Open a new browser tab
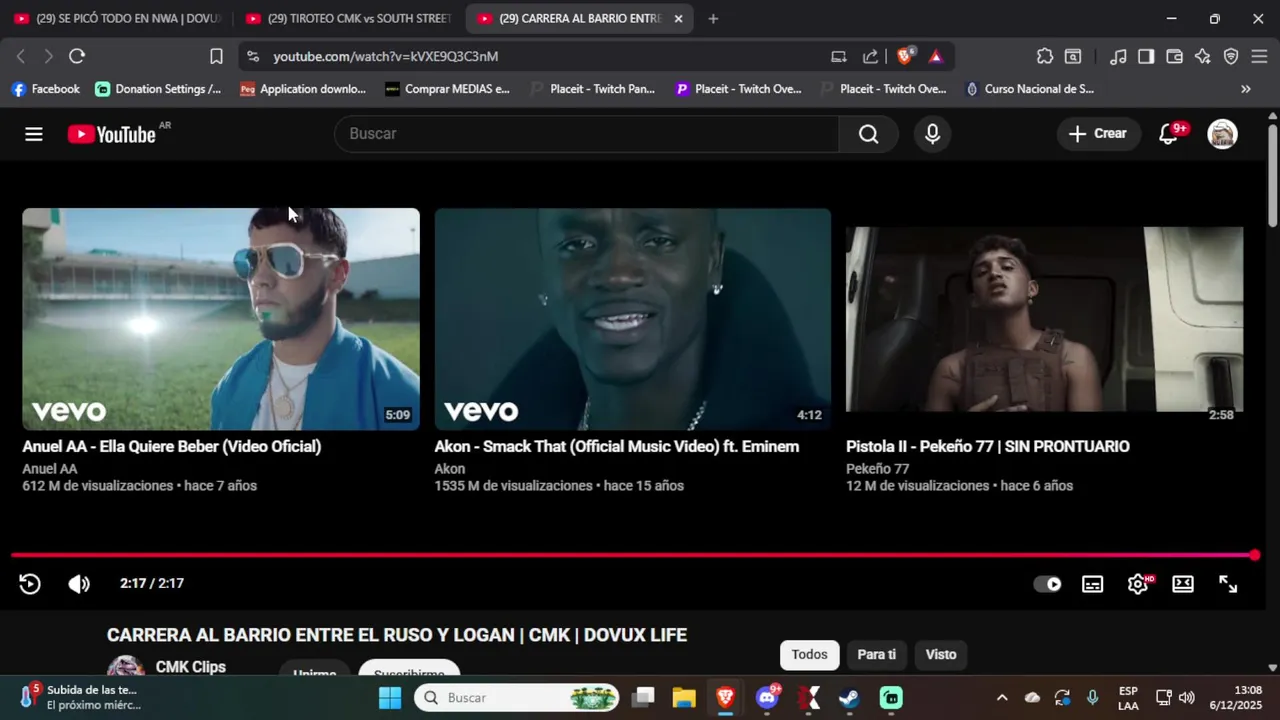This screenshot has width=1280, height=720. [713, 18]
